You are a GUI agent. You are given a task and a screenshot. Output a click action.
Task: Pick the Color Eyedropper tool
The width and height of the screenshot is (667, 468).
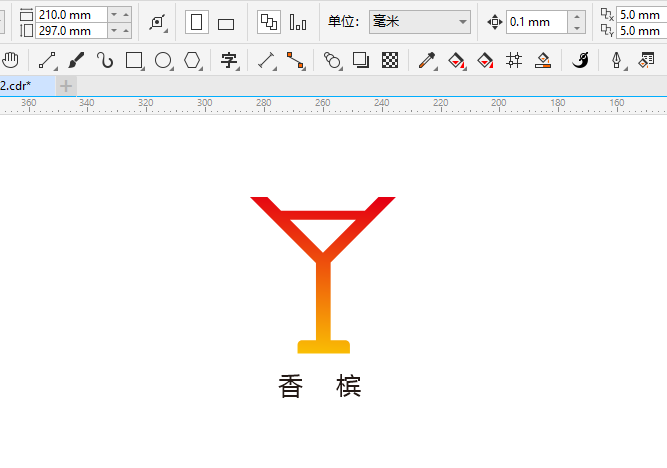427,60
